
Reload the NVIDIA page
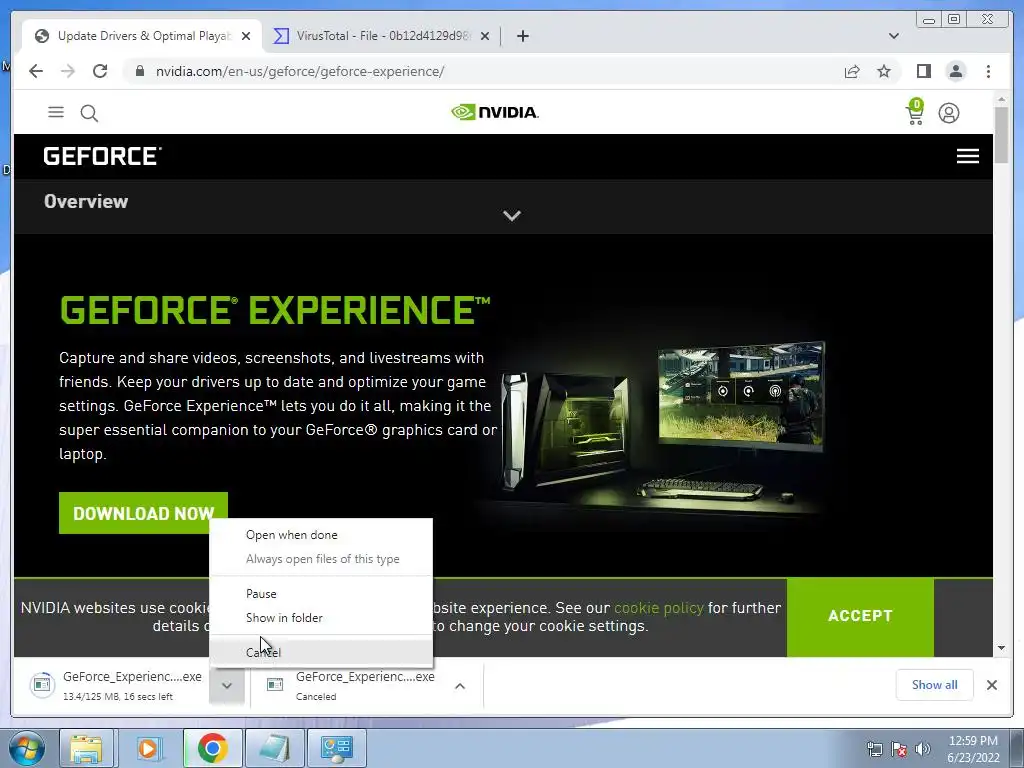coord(100,71)
